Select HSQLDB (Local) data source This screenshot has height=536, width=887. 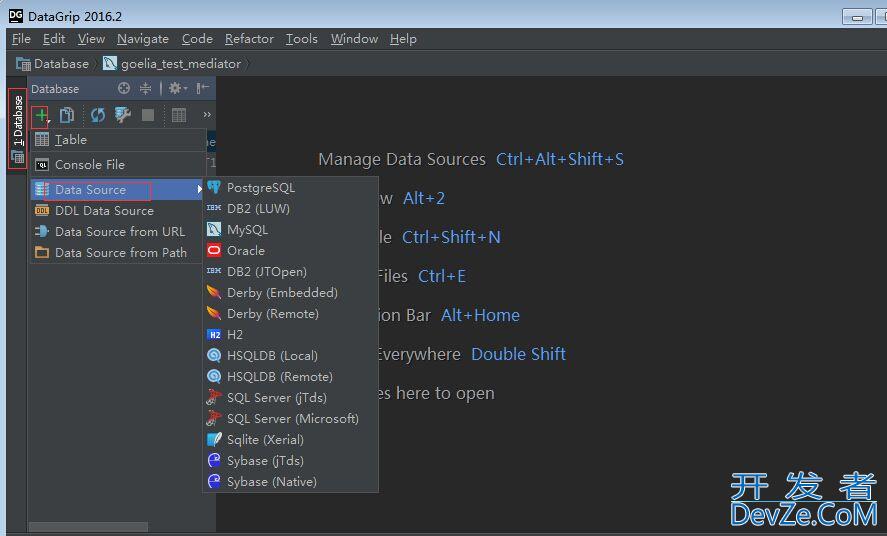[x=291, y=356]
